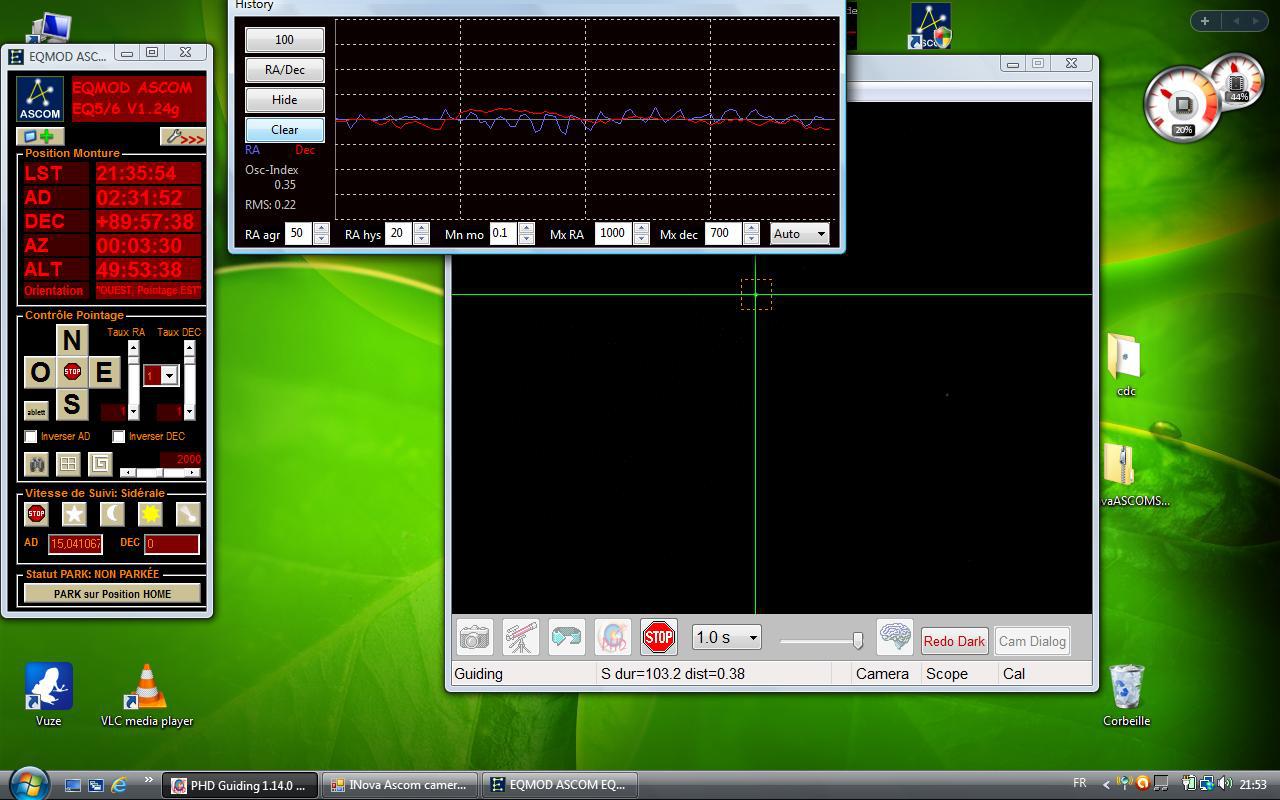Click the RA hys spinner arrows
Image resolution: width=1280 pixels, height=800 pixels.
click(421, 233)
